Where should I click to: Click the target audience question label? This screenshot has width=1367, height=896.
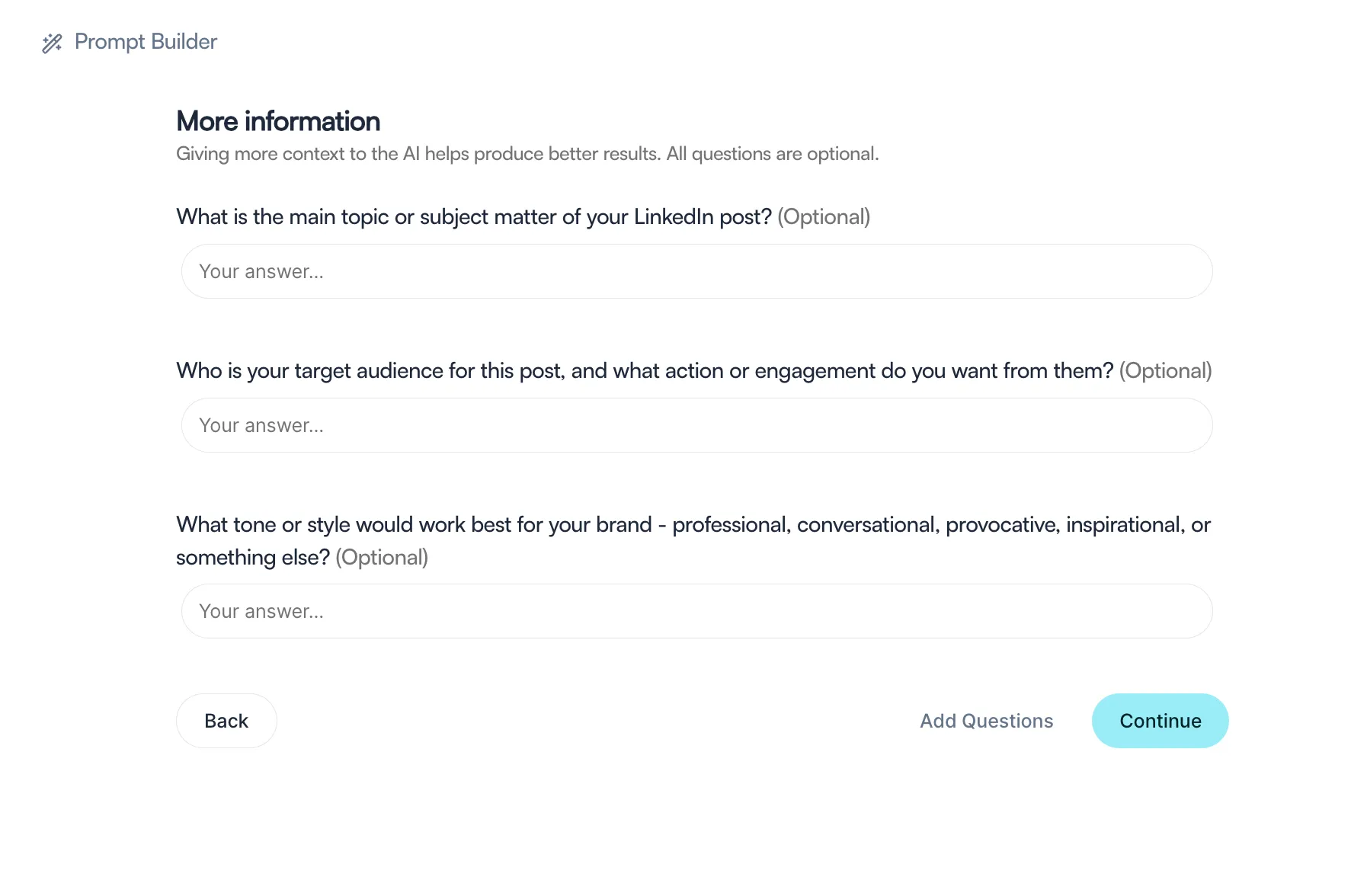[645, 371]
